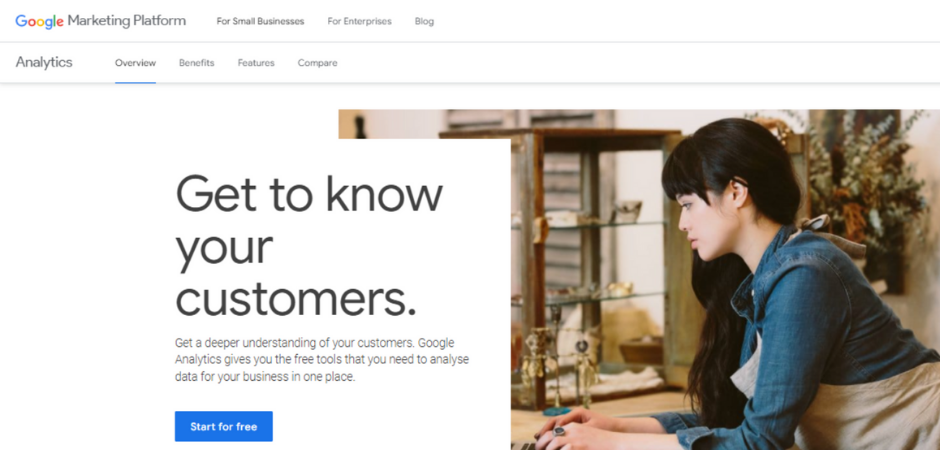Go to the Blog page
940x450 pixels.
424,21
